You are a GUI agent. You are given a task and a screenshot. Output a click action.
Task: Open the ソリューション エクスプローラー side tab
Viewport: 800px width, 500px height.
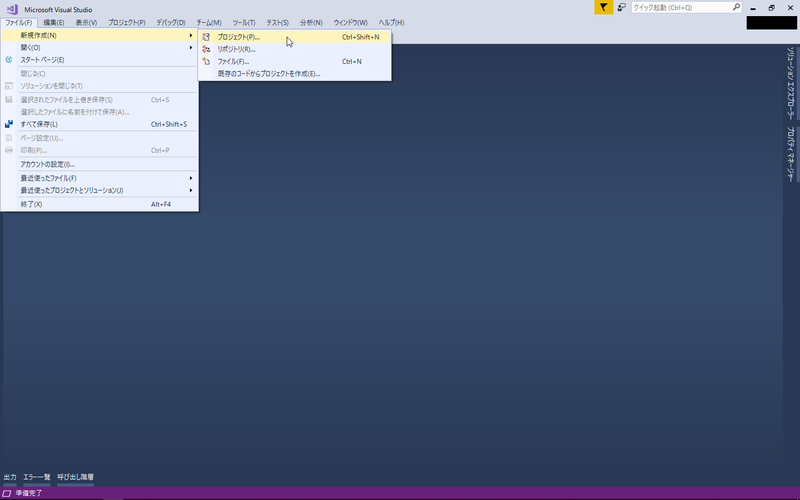790,83
